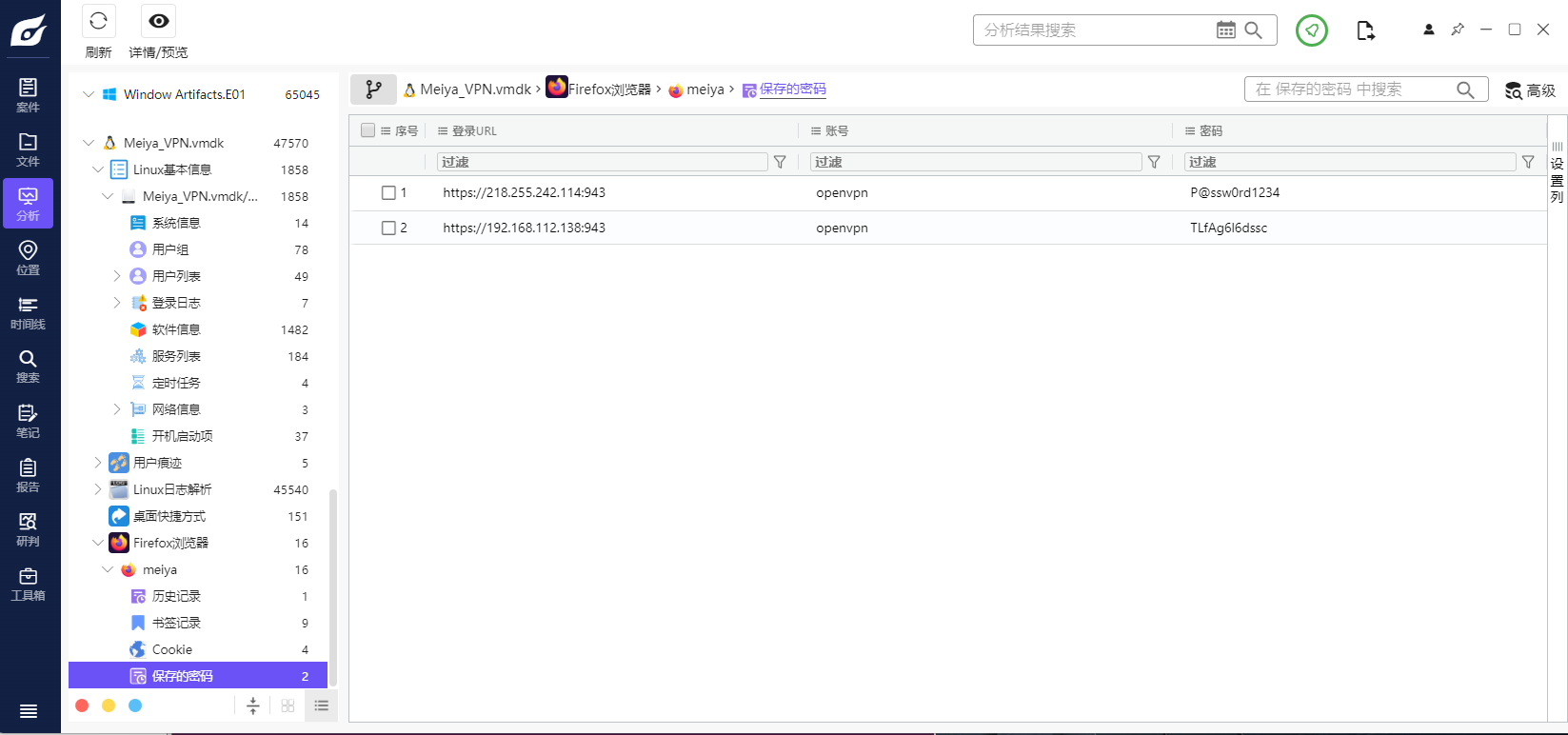
Task: Expand the 登录日志 tree node
Action: [117, 303]
